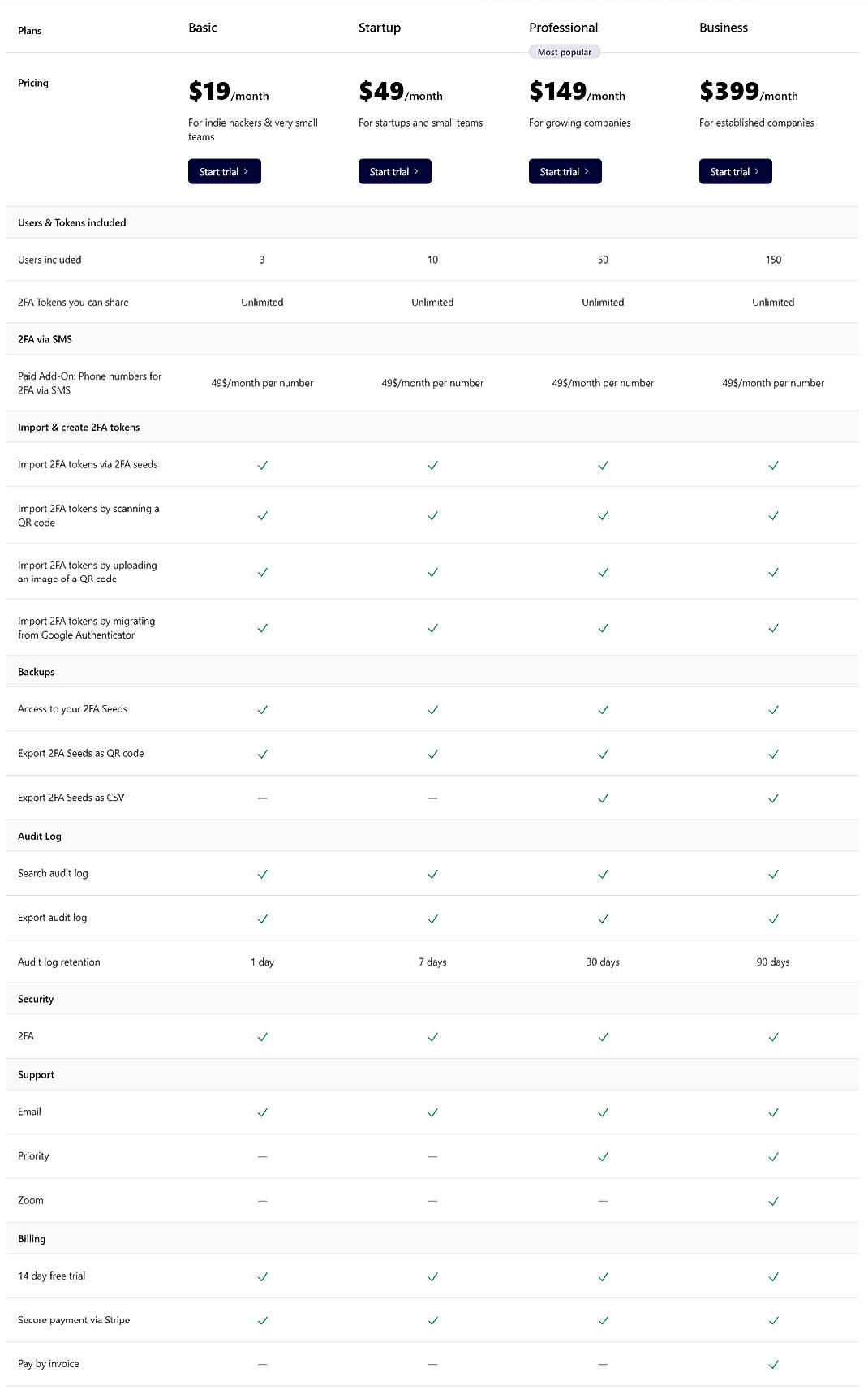Start trial for the Professional plan
Screen dimensions: 868x1394
565,171
